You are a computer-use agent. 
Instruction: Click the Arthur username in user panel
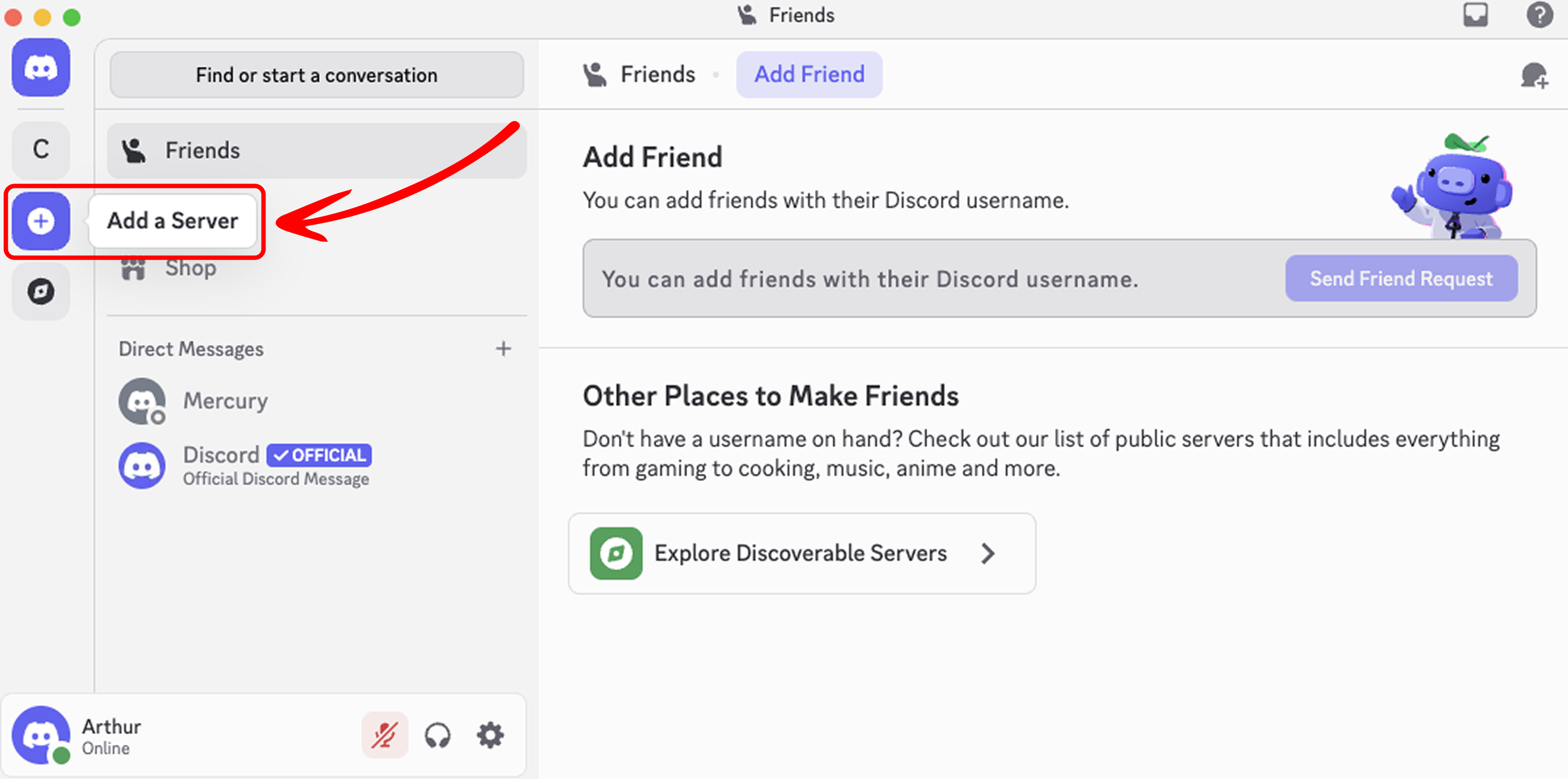111,726
